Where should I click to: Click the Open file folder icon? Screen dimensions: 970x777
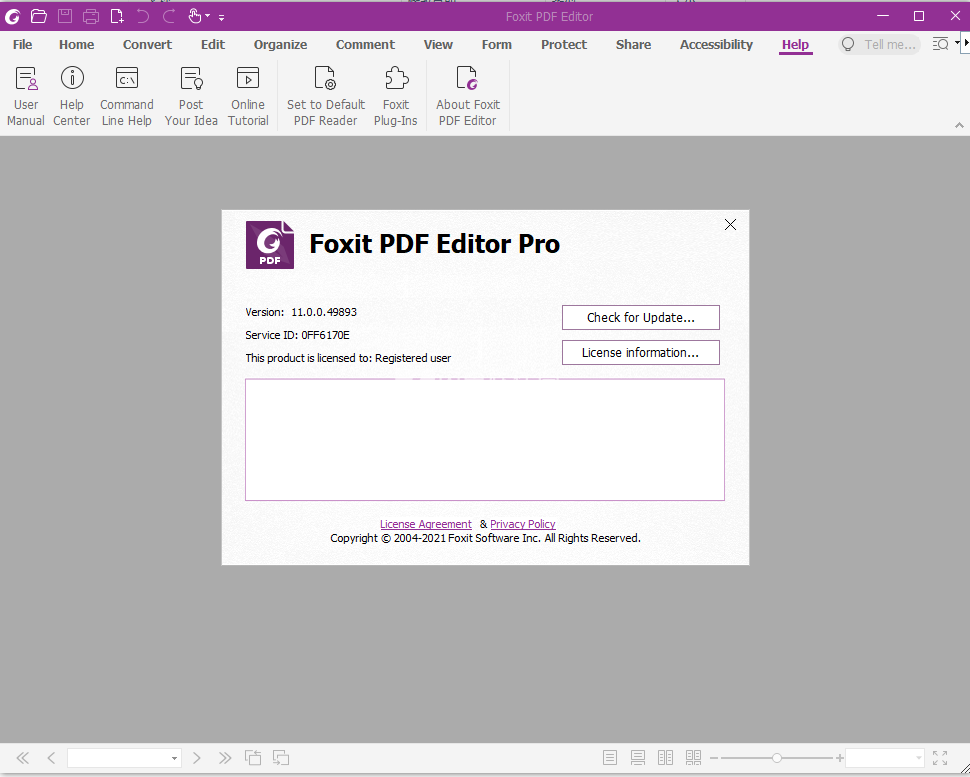pyautogui.click(x=39, y=17)
